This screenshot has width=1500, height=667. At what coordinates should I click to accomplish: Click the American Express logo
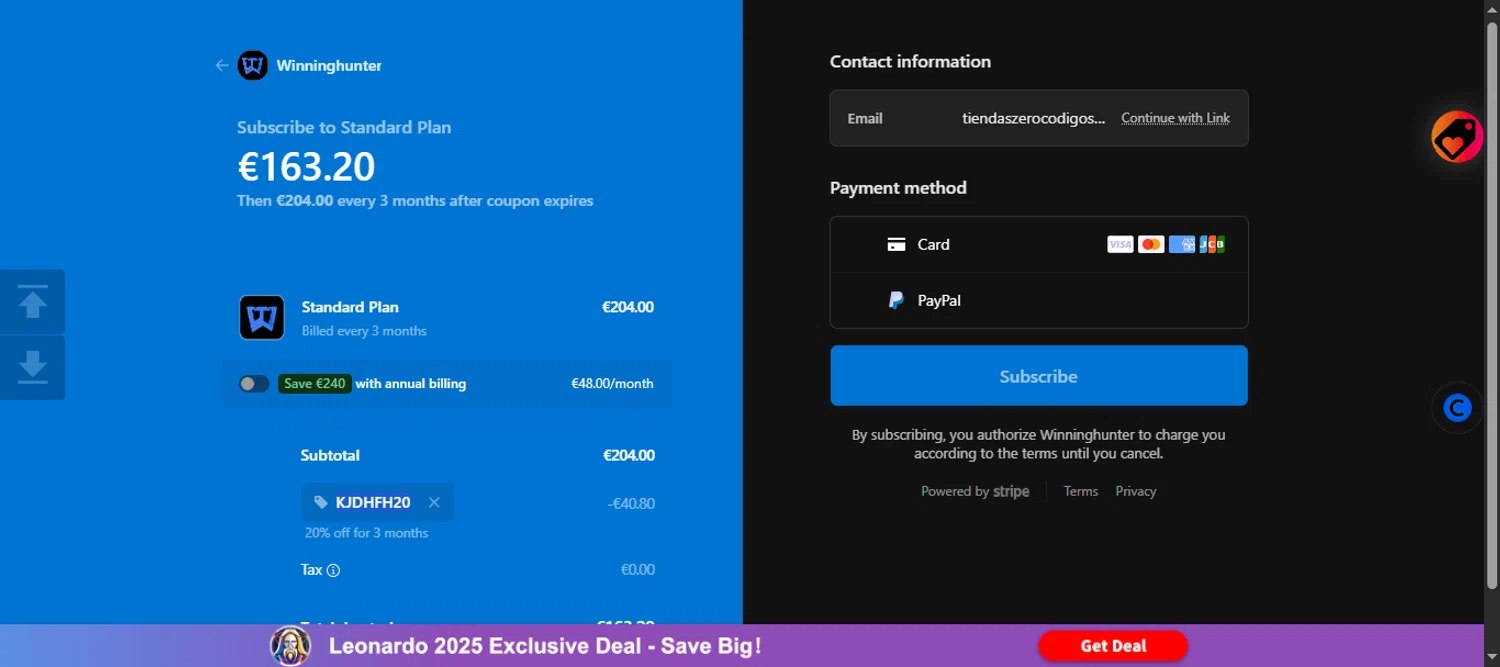[1182, 245]
